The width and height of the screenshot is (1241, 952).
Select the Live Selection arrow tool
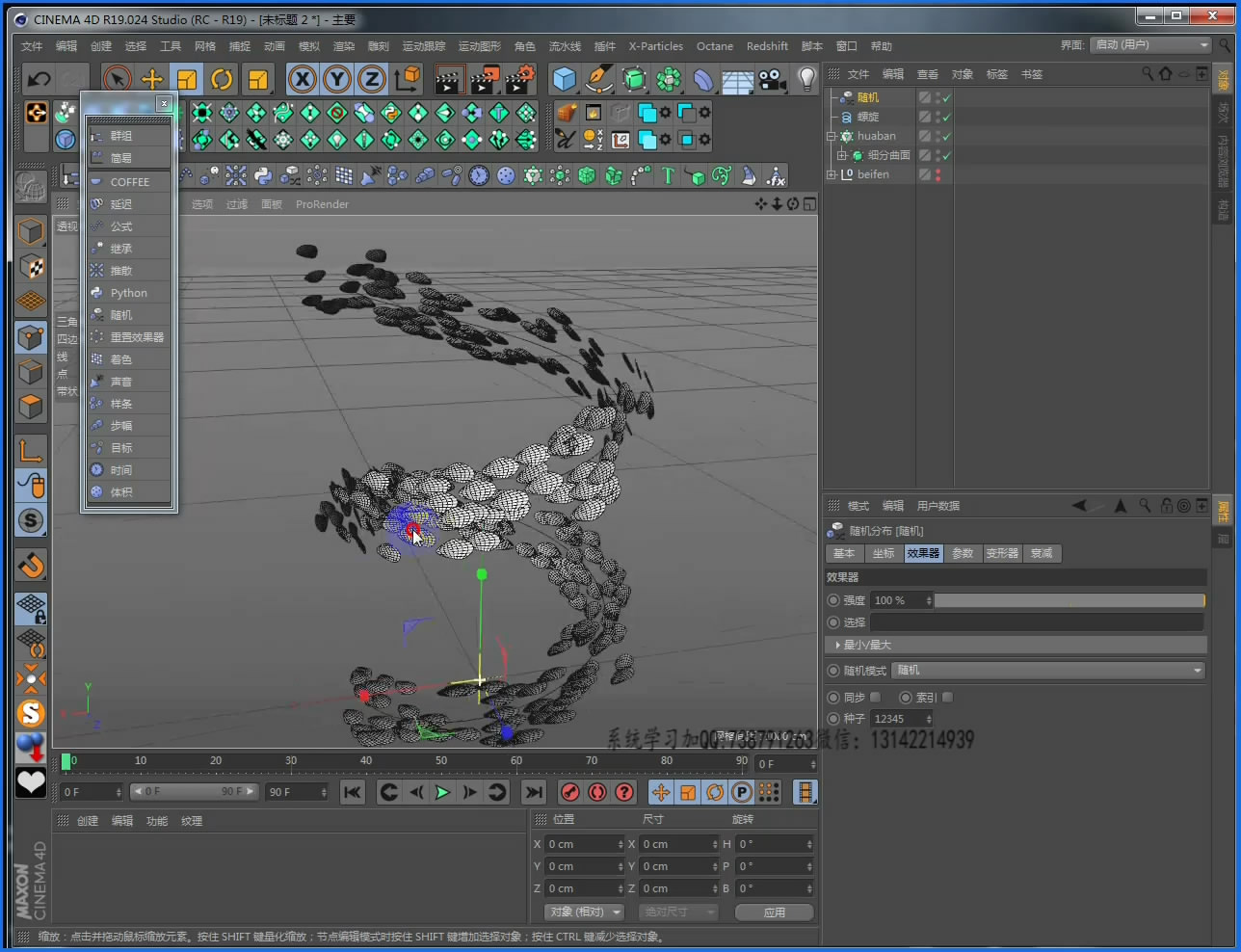(x=117, y=79)
